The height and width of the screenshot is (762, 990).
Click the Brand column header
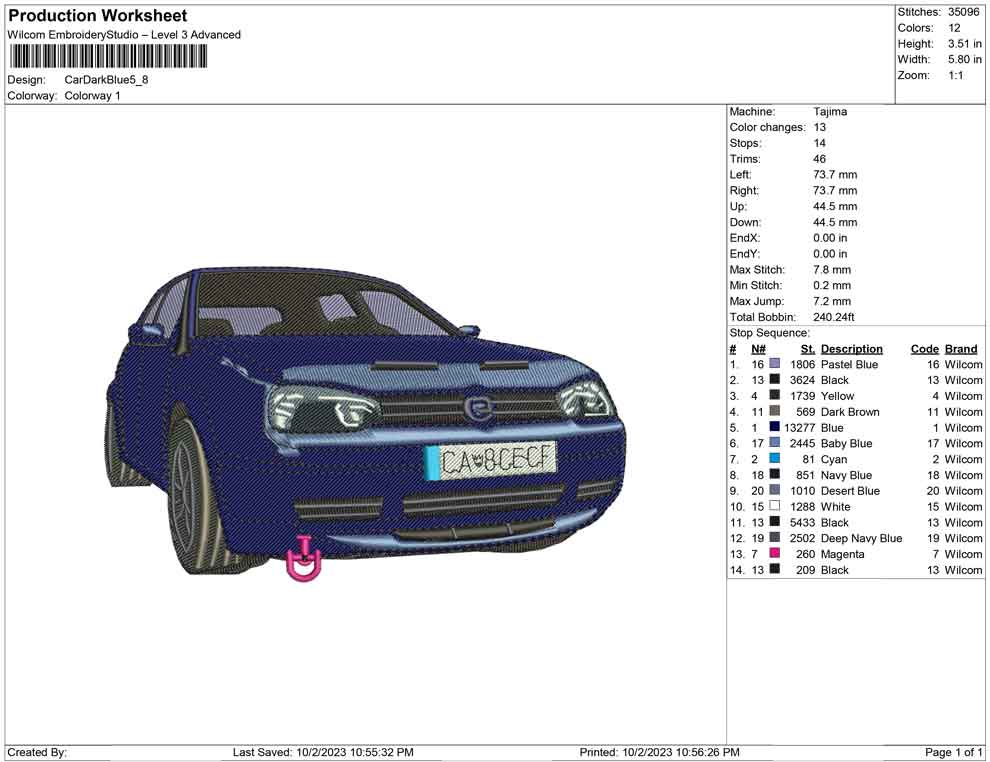(961, 349)
